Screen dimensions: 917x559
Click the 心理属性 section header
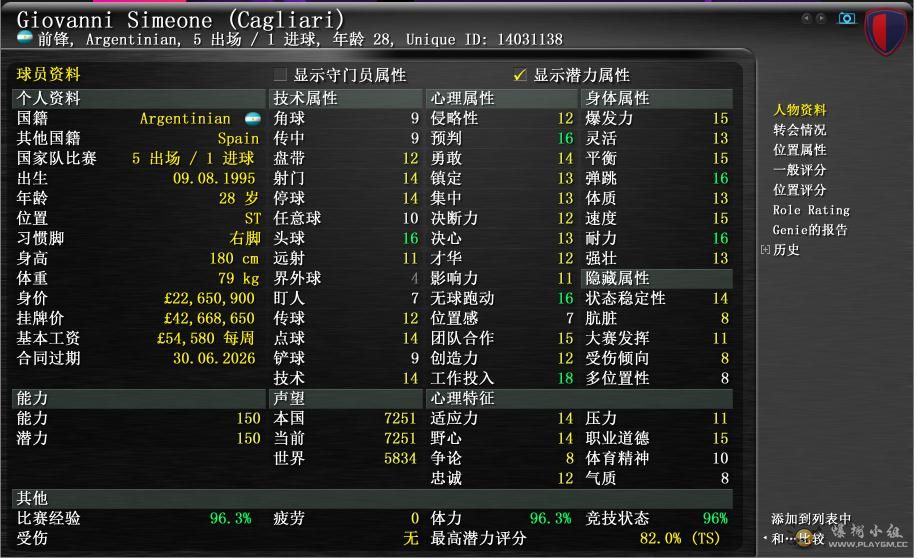tap(502, 98)
